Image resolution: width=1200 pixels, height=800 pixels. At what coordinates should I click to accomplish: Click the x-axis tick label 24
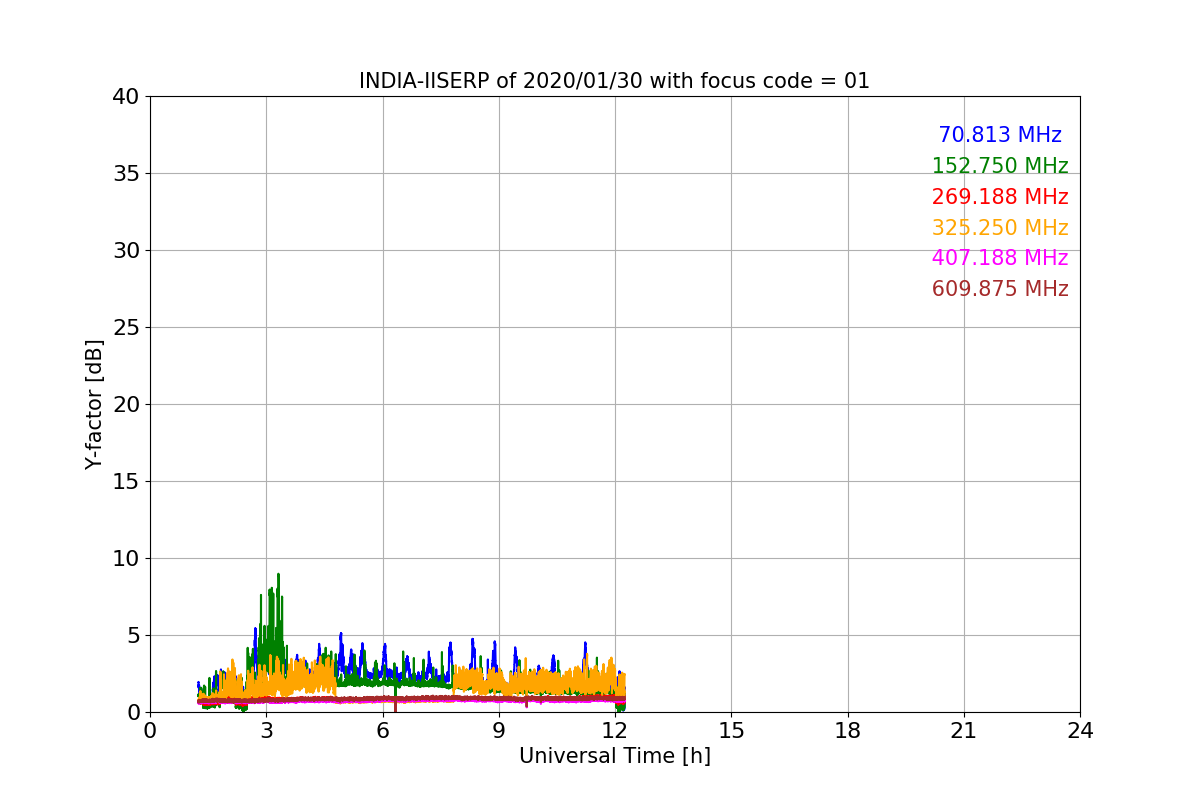[1080, 731]
